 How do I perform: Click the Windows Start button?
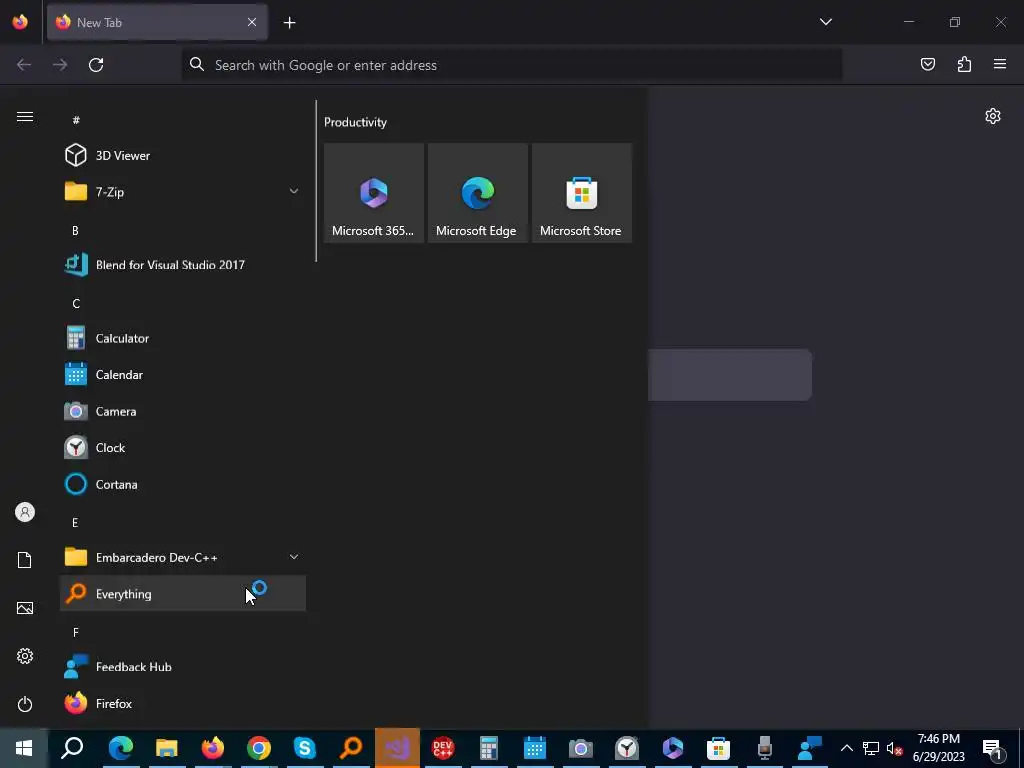click(24, 748)
